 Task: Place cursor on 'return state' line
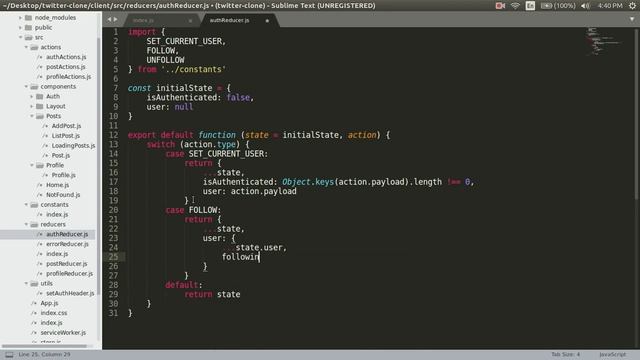coord(212,294)
